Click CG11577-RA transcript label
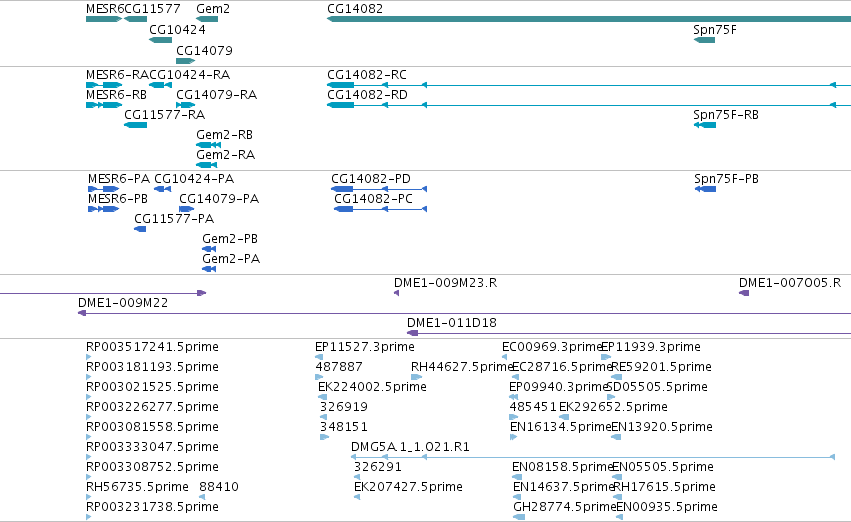This screenshot has height=522, width=851. click(x=164, y=115)
